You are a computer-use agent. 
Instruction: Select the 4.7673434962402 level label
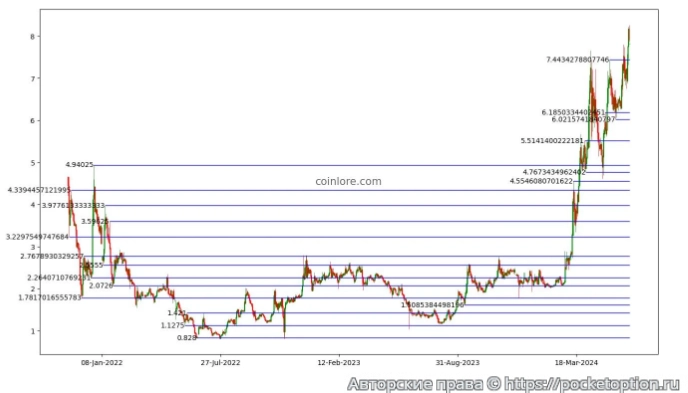[554, 172]
